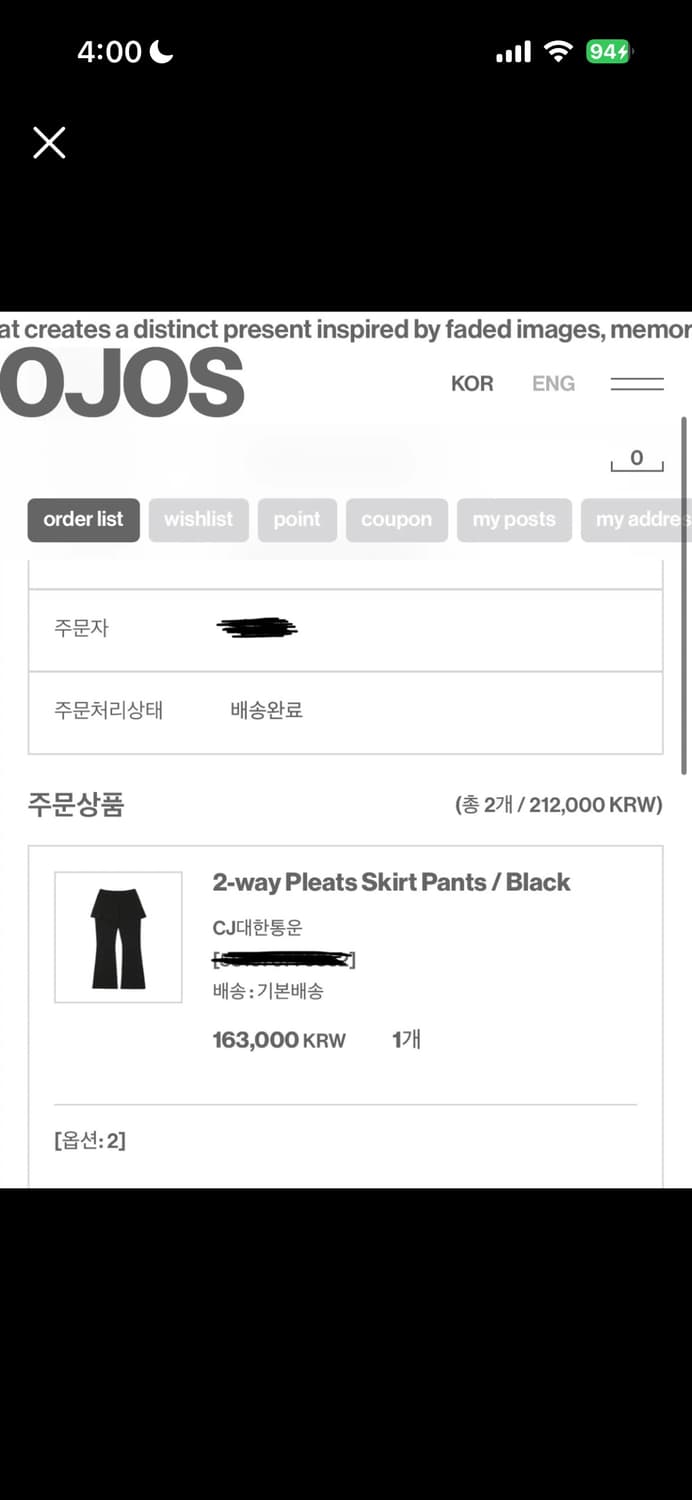The height and width of the screenshot is (1500, 692).
Task: Tap the battery indicator showing 94
Action: point(611,50)
